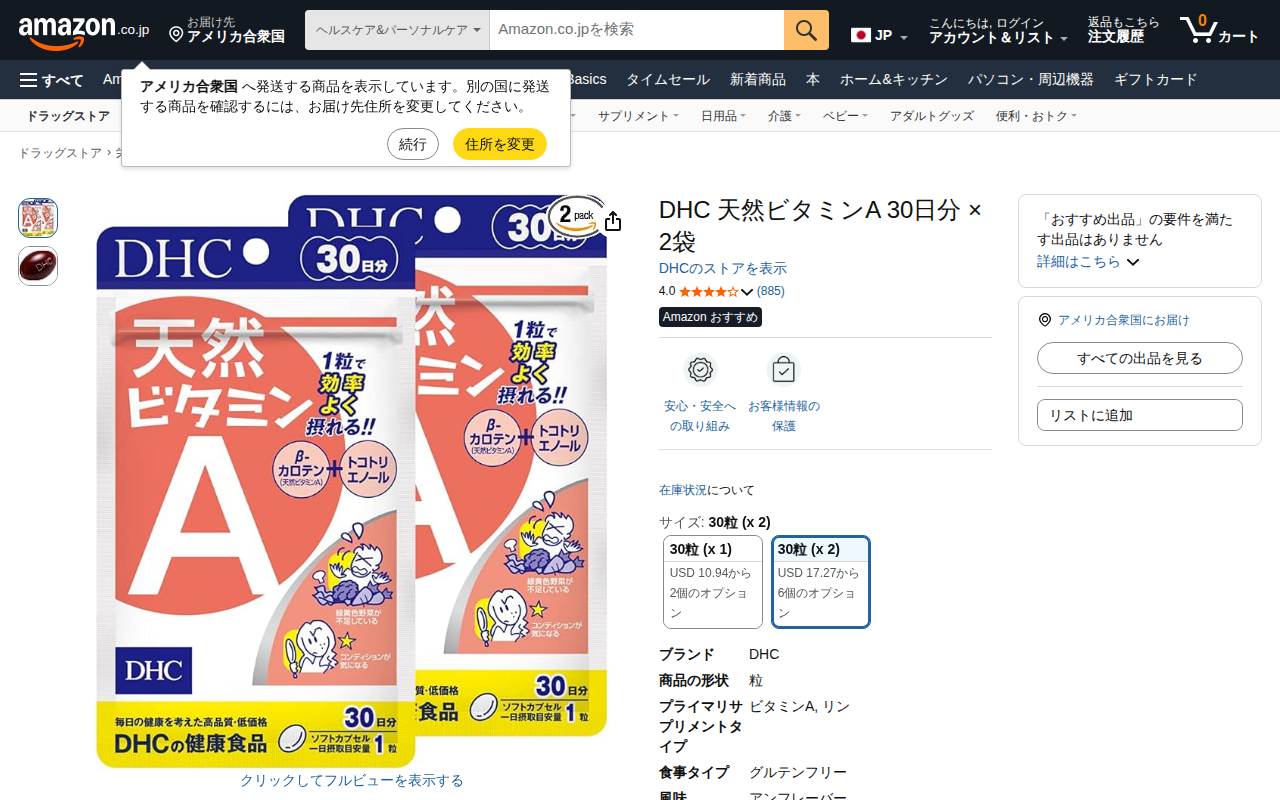Image resolution: width=1280 pixels, height=800 pixels.
Task: Click the share icon above product image
Action: pyautogui.click(x=613, y=221)
